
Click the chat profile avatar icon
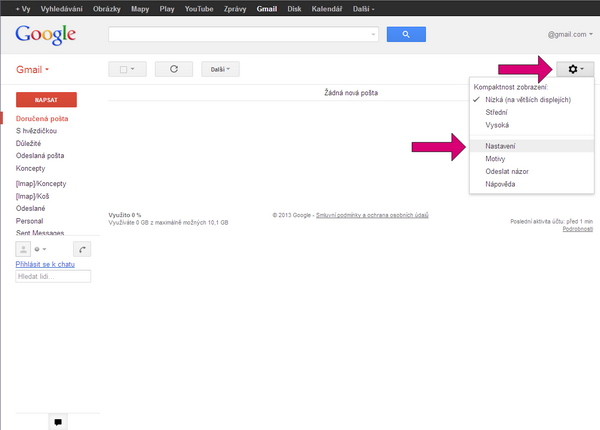tap(23, 249)
